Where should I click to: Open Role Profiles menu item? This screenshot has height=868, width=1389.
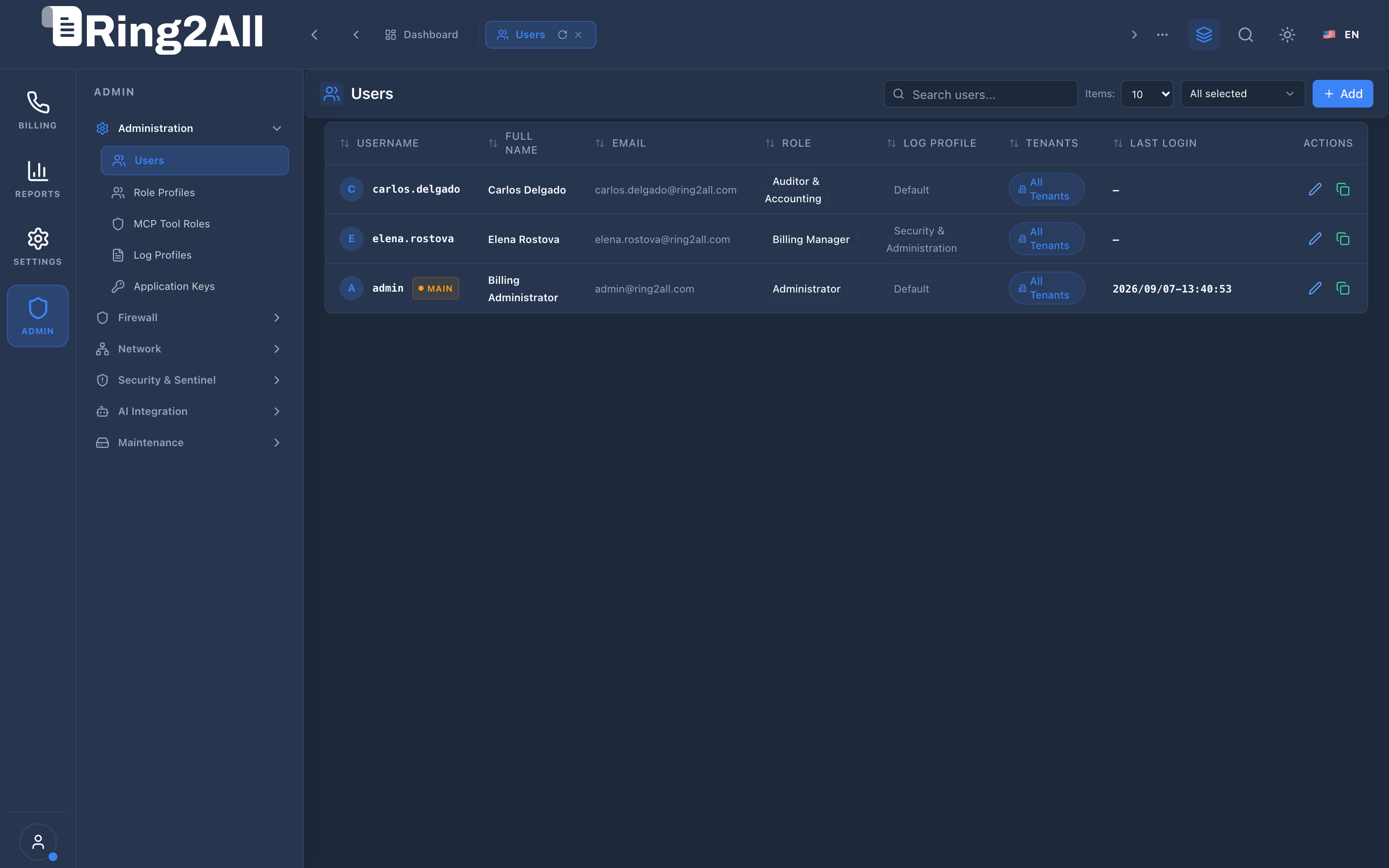click(194, 192)
